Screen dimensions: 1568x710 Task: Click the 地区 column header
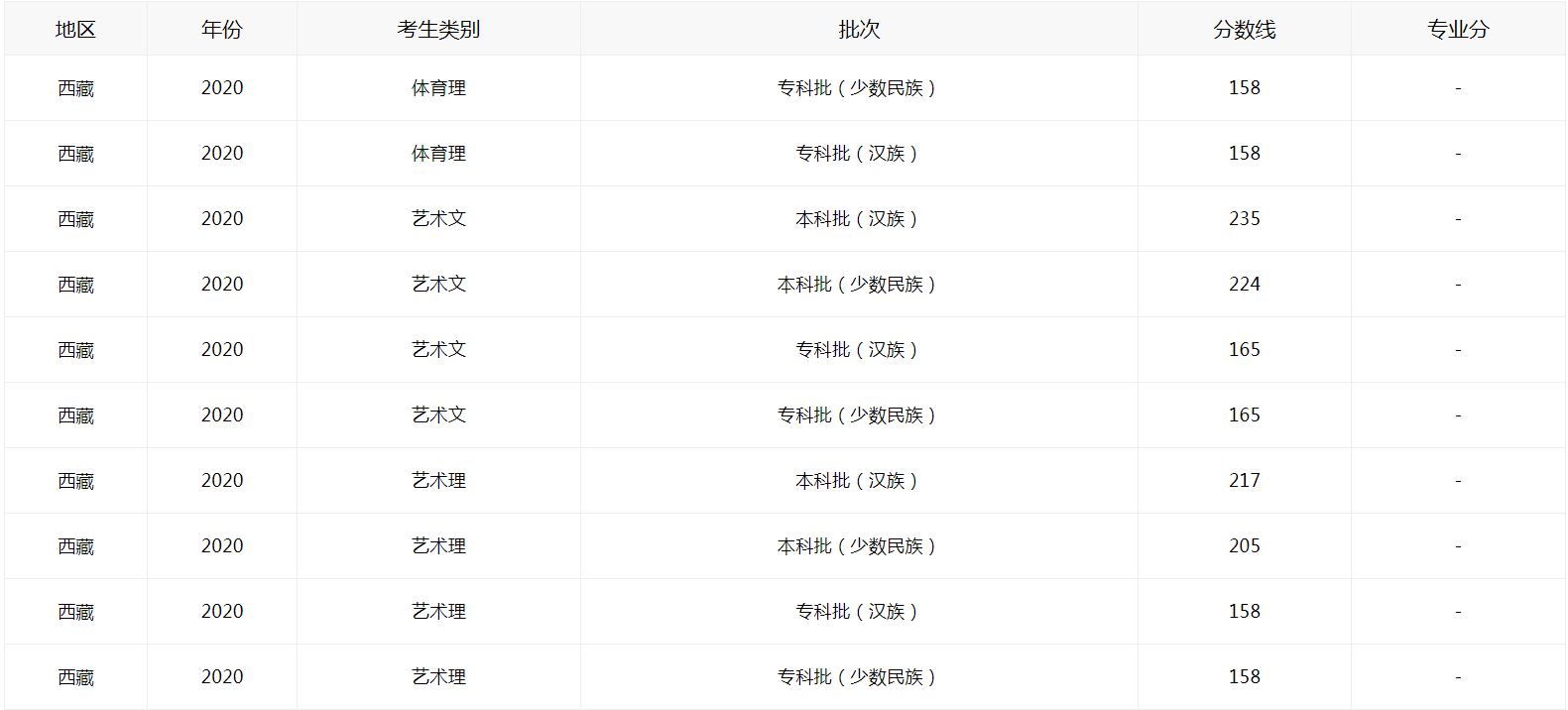(x=75, y=30)
